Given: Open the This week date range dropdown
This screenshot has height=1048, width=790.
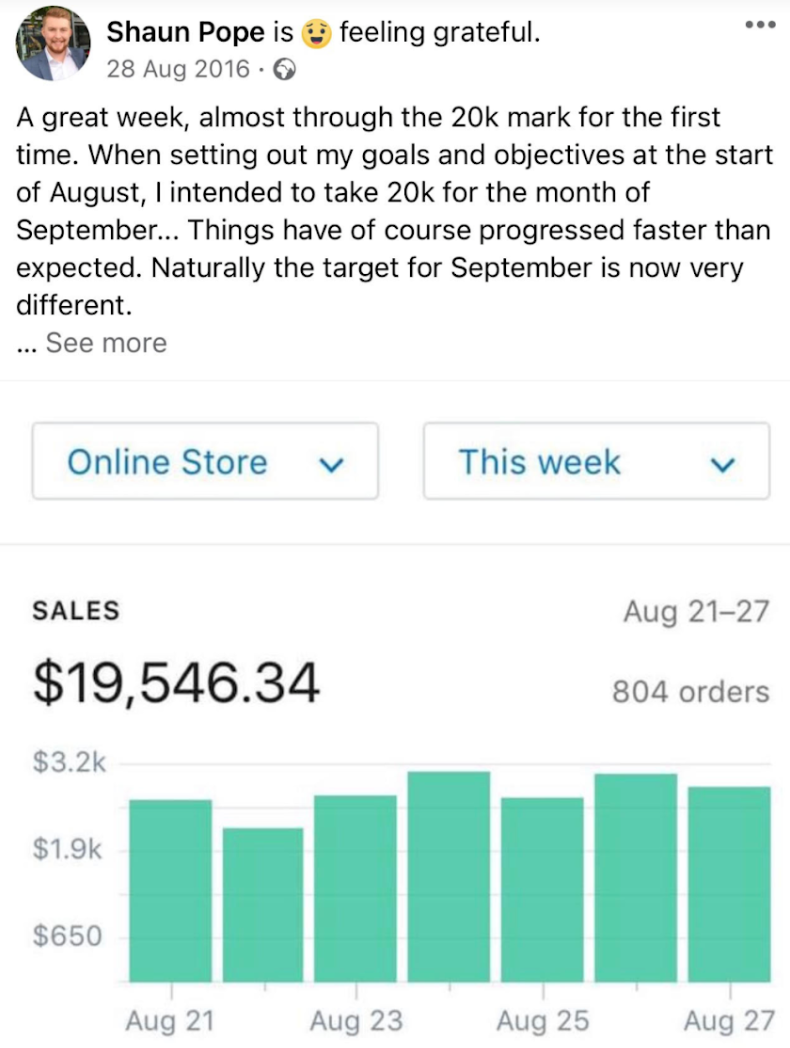Looking at the screenshot, I should click(596, 461).
